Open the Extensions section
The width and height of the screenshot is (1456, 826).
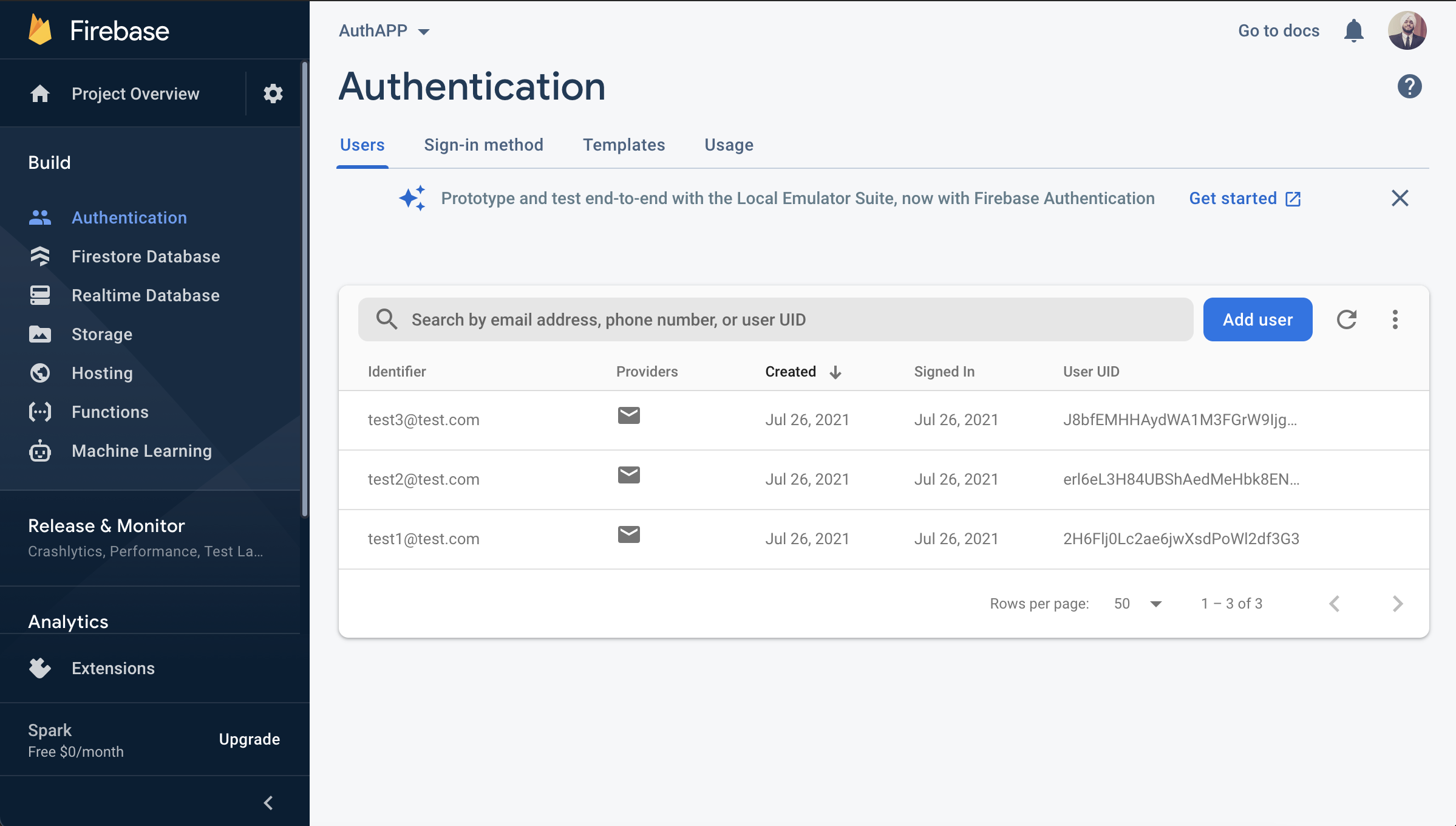113,668
